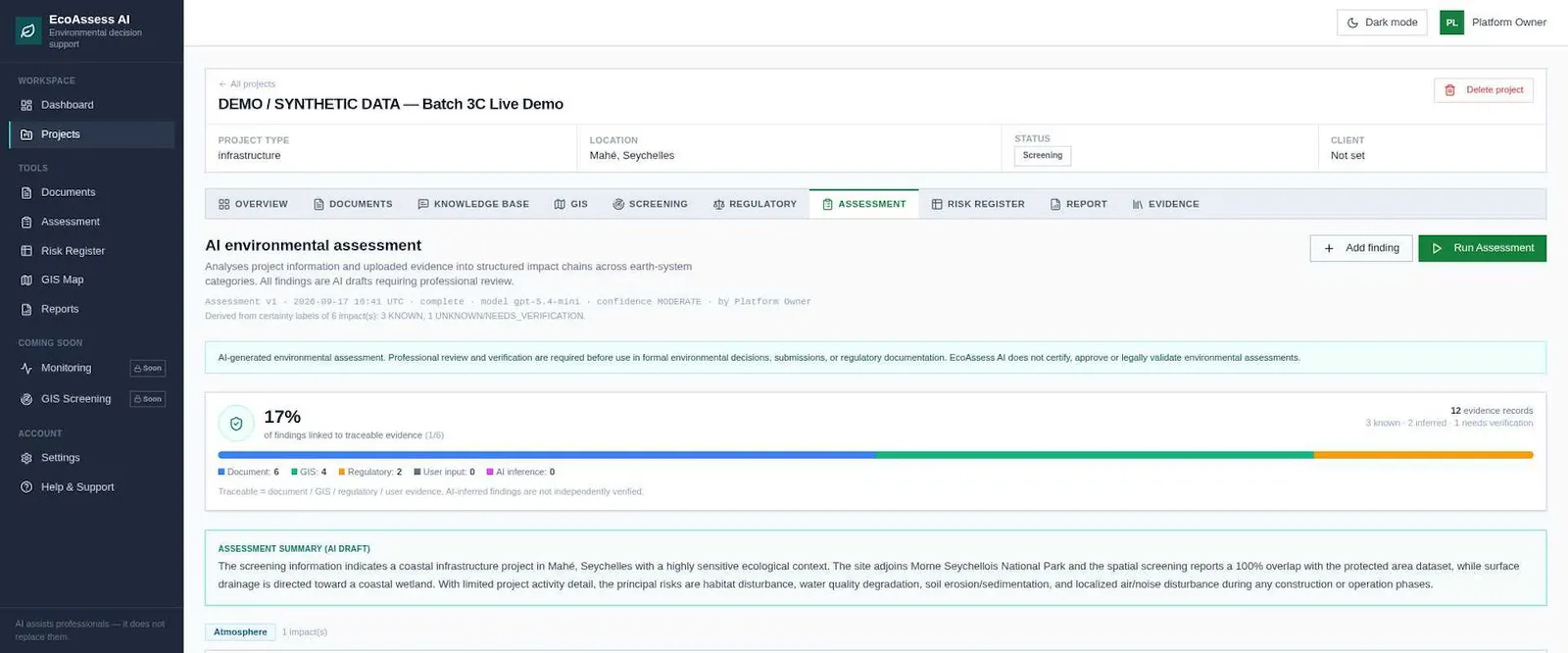Click the GIS Map icon in sidebar

point(26,279)
